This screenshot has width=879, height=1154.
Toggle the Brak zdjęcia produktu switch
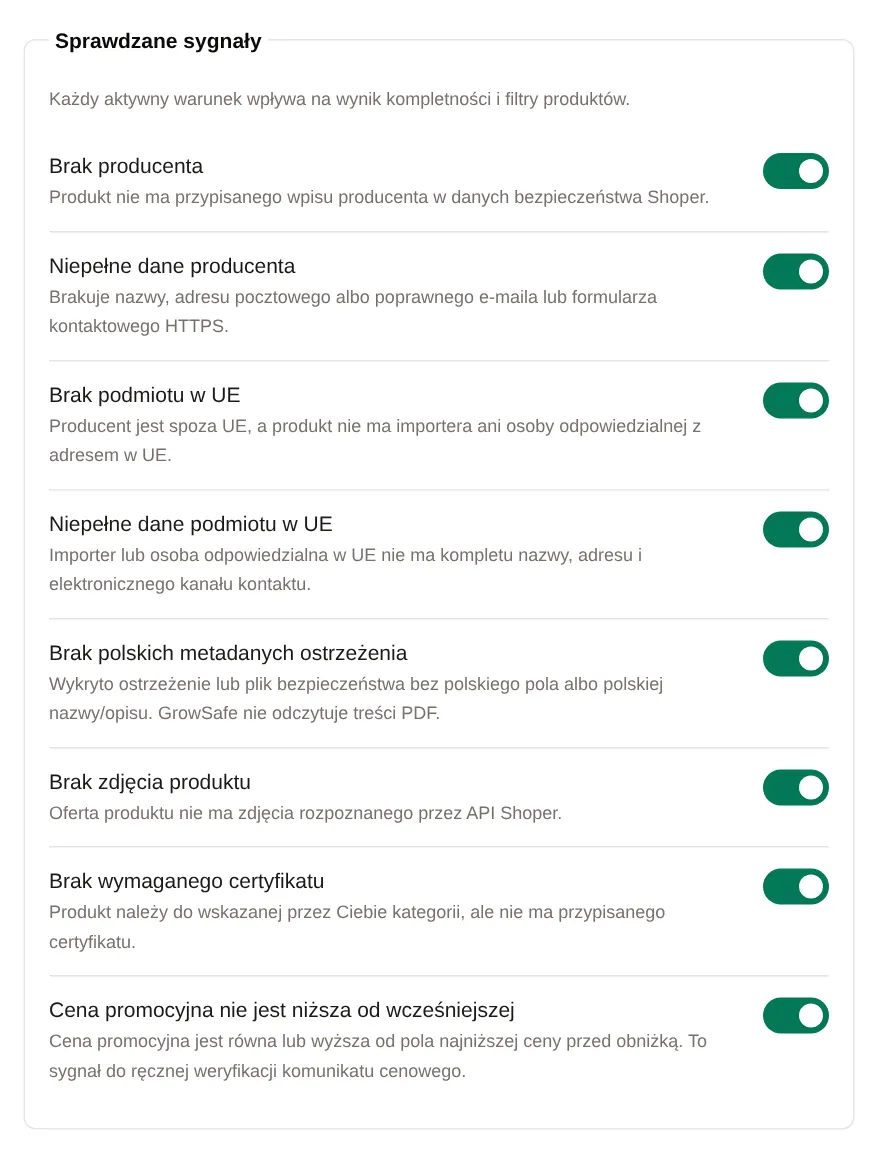click(x=795, y=787)
